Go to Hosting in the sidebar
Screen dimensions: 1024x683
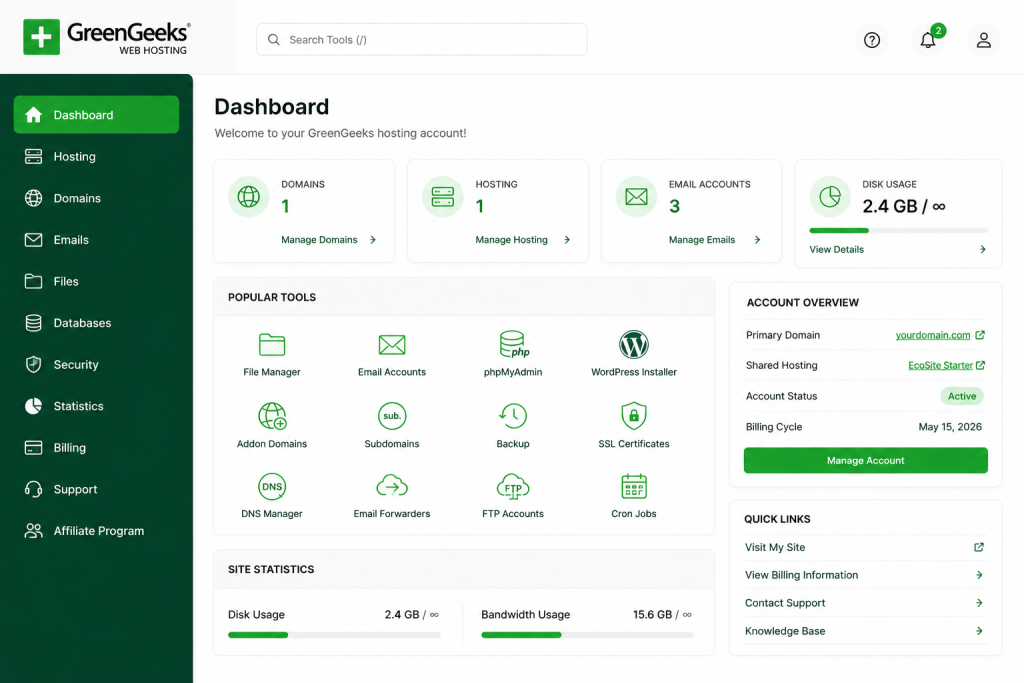(x=97, y=157)
